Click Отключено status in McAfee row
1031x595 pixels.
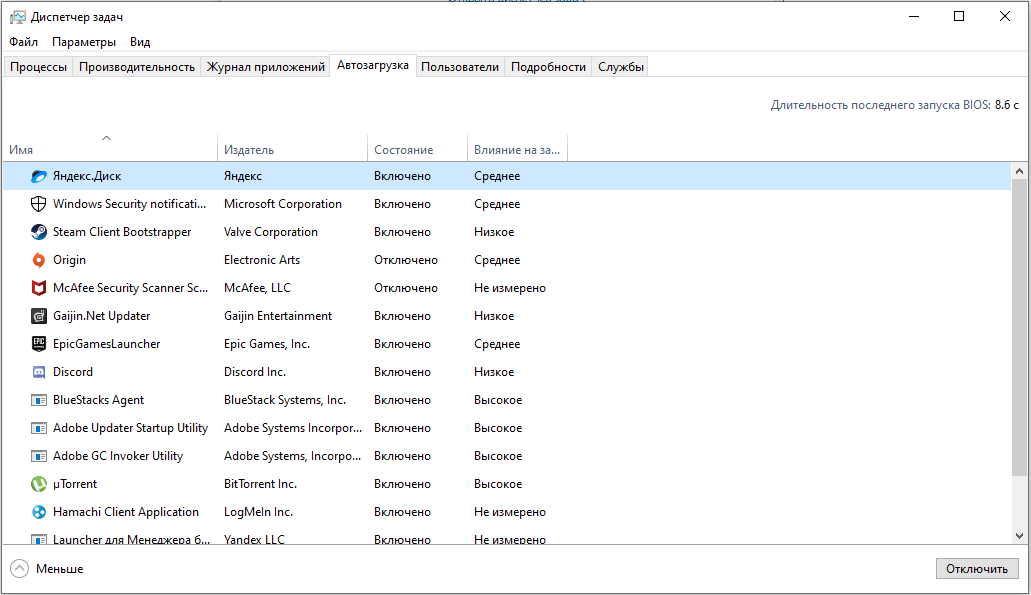[406, 288]
